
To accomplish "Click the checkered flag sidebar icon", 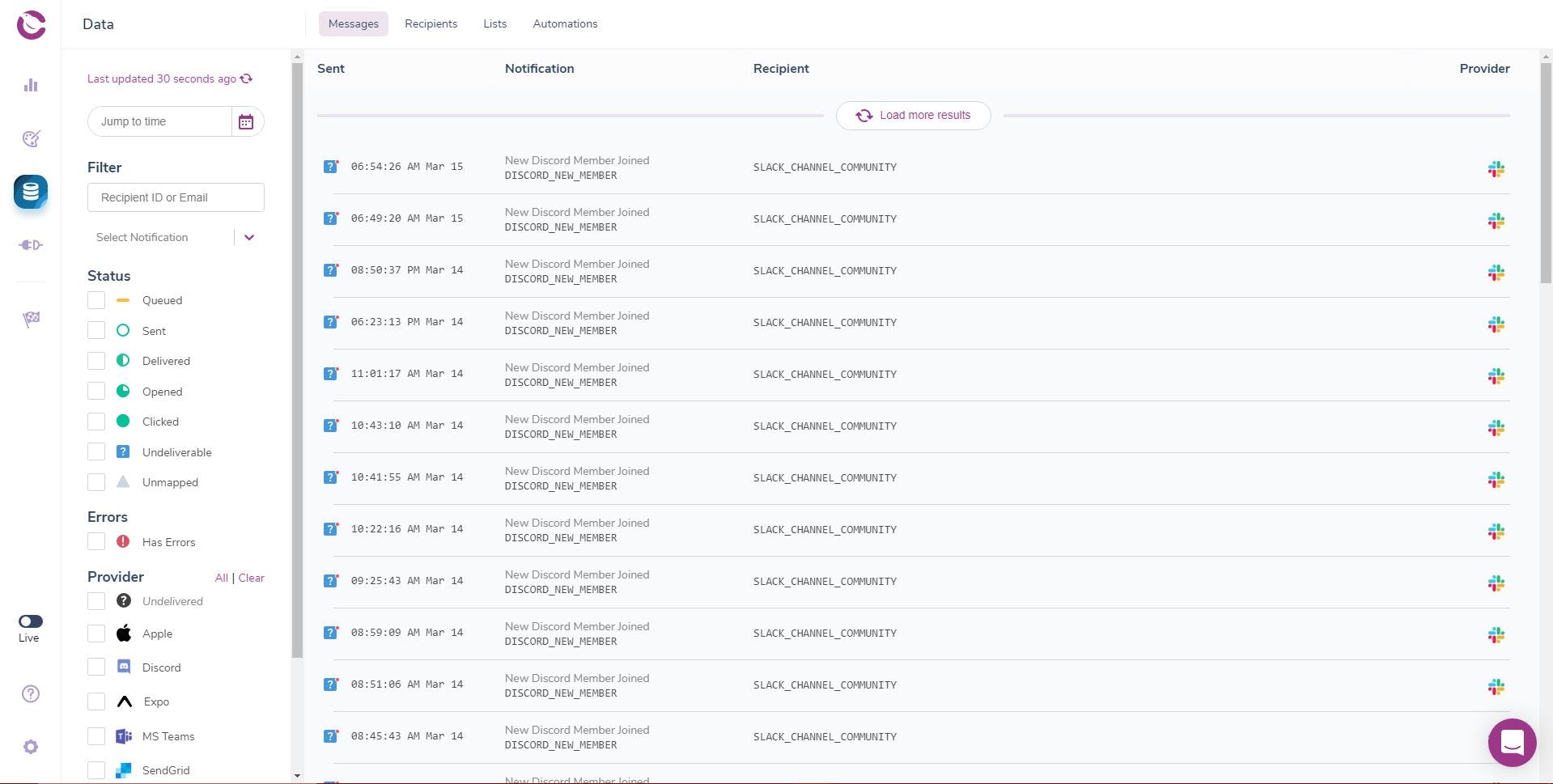I will coord(30,319).
